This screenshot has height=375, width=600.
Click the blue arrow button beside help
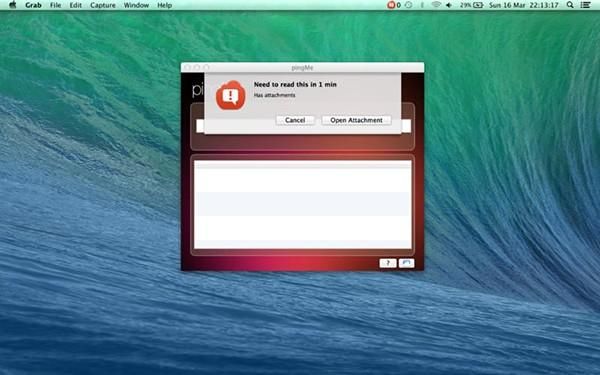click(x=406, y=263)
